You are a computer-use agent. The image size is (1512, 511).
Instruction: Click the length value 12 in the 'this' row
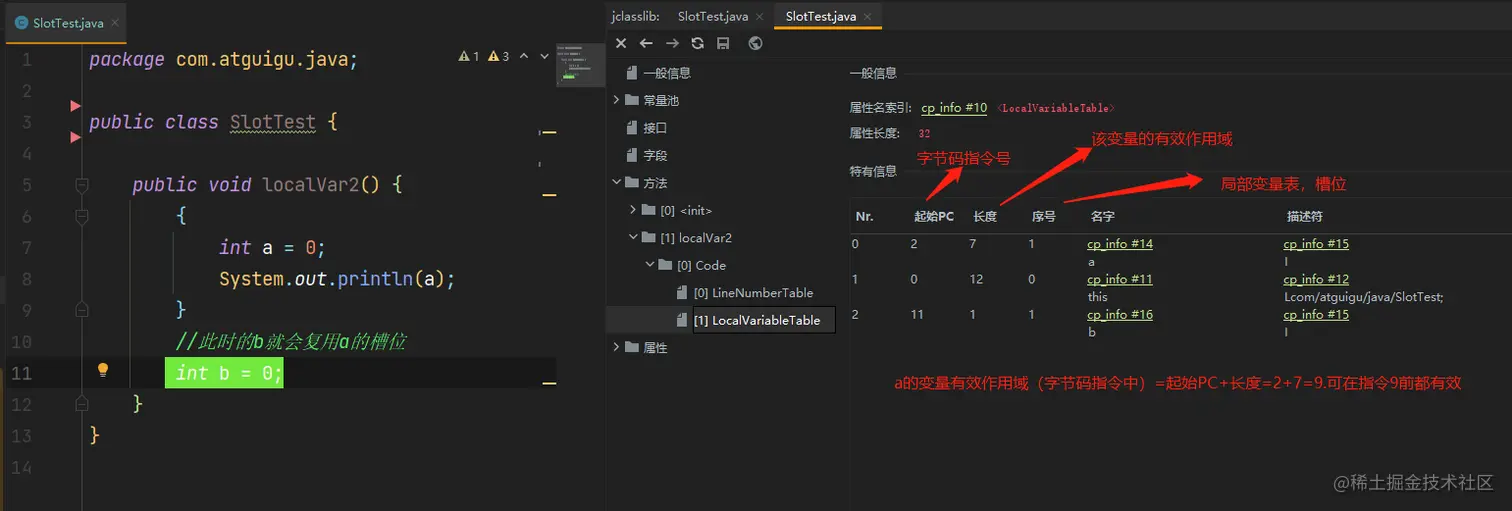coord(977,279)
